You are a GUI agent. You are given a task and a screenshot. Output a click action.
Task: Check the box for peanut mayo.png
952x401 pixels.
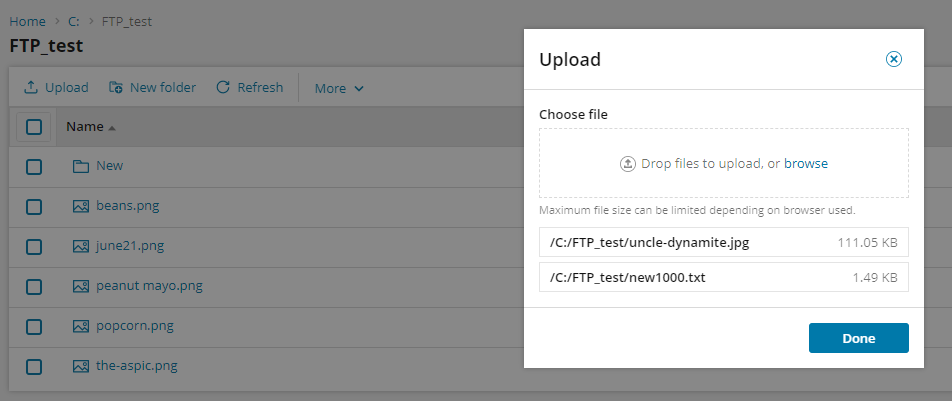click(x=34, y=286)
